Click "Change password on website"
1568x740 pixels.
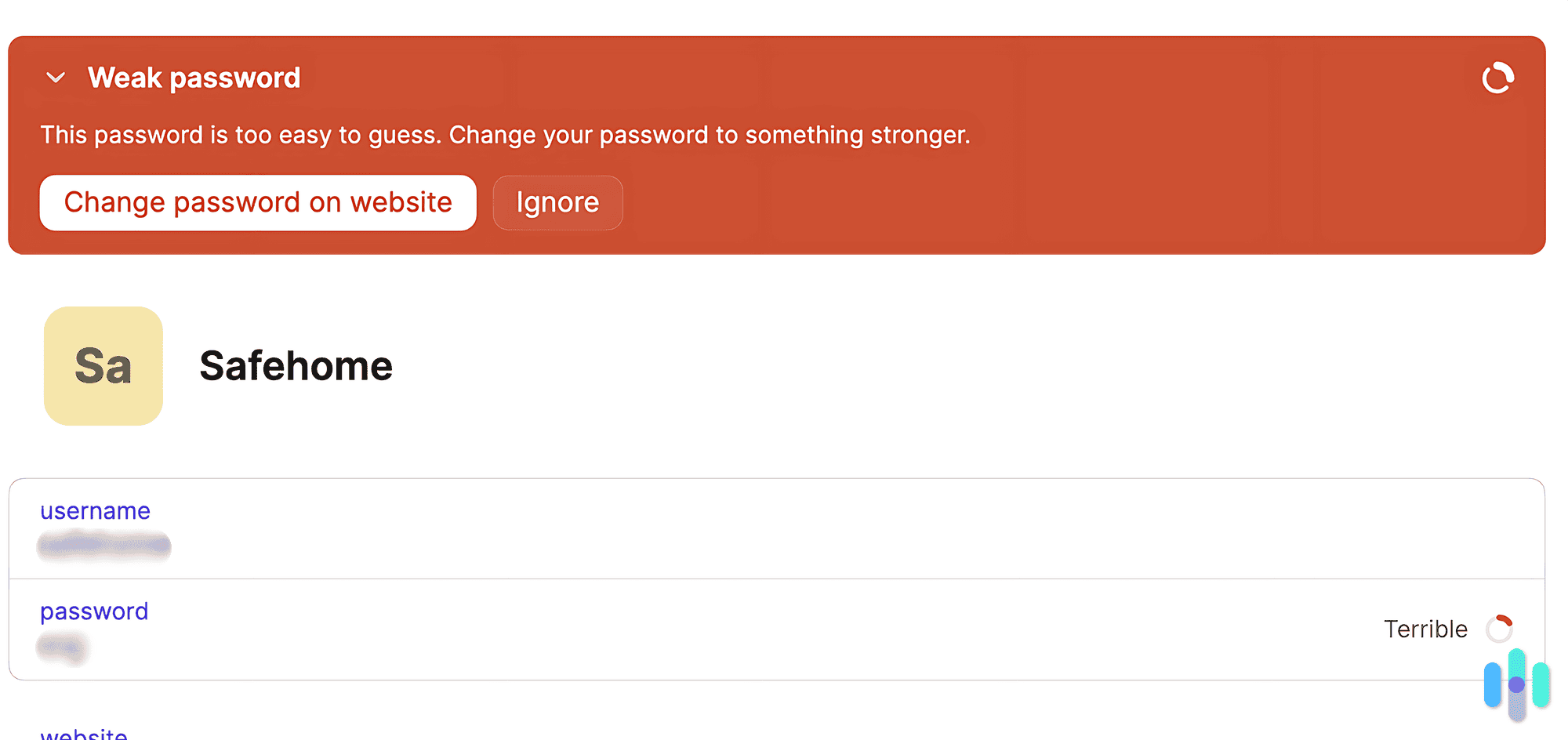[258, 202]
